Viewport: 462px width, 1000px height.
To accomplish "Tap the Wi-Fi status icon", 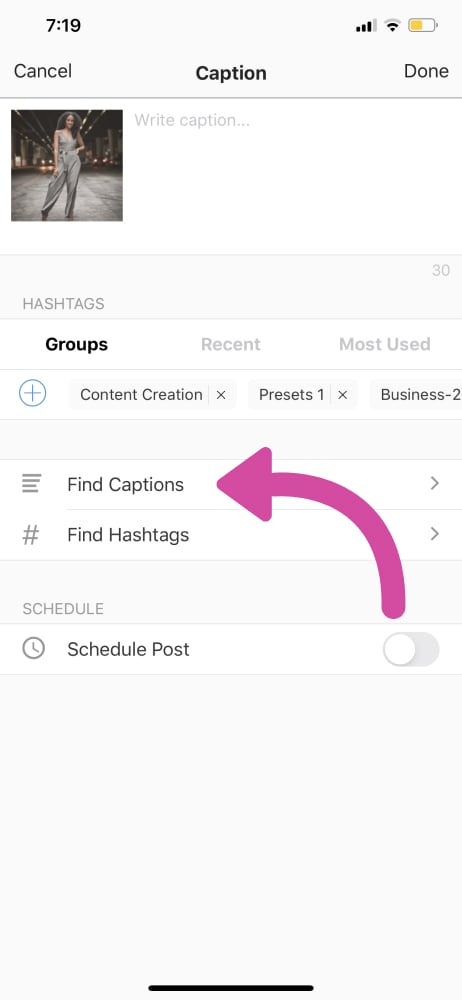I will [392, 26].
